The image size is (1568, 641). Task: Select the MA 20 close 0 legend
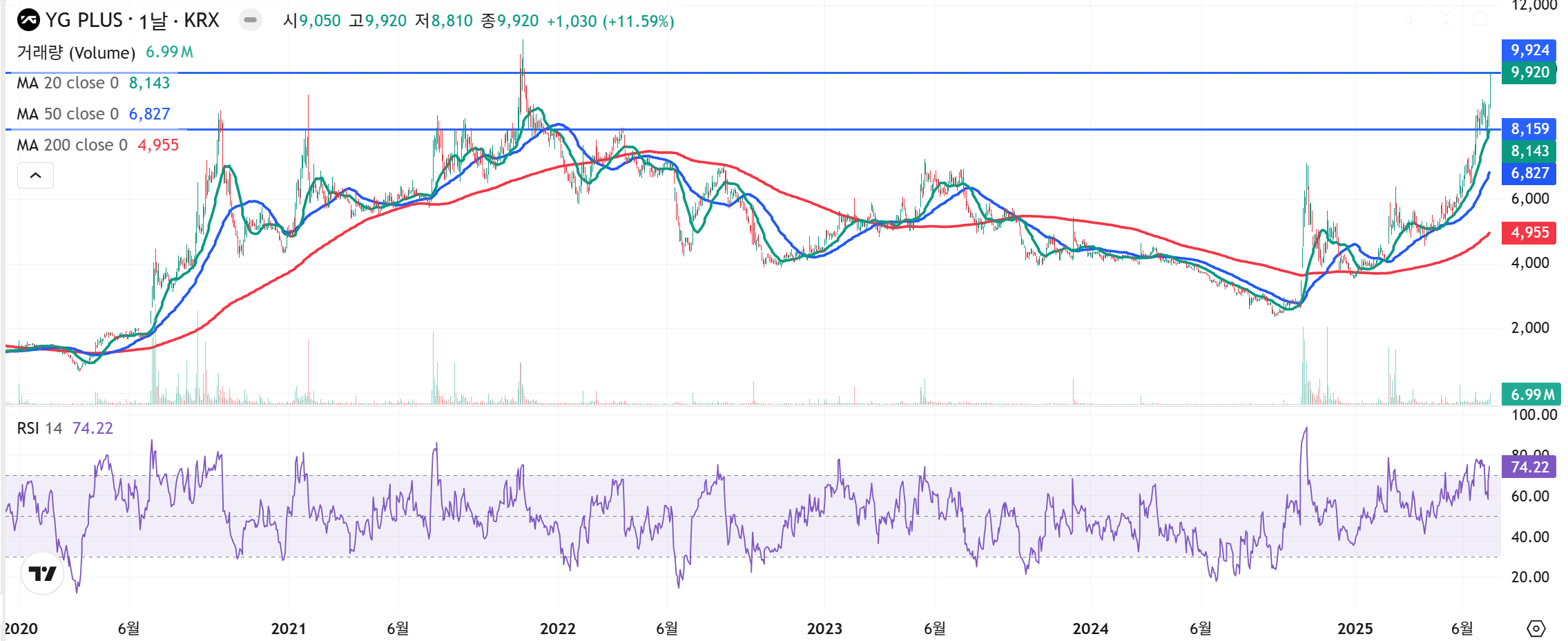[x=68, y=83]
